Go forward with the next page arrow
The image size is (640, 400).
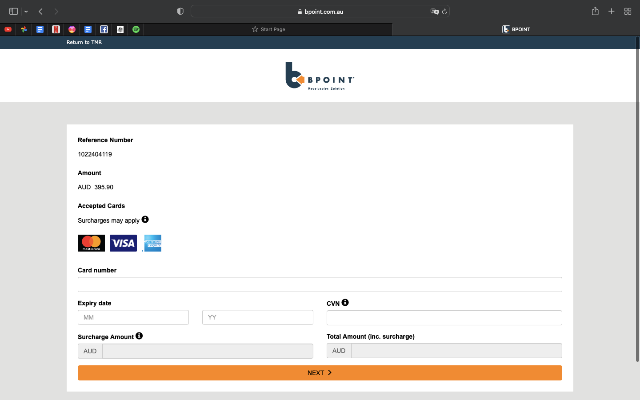[x=56, y=11]
